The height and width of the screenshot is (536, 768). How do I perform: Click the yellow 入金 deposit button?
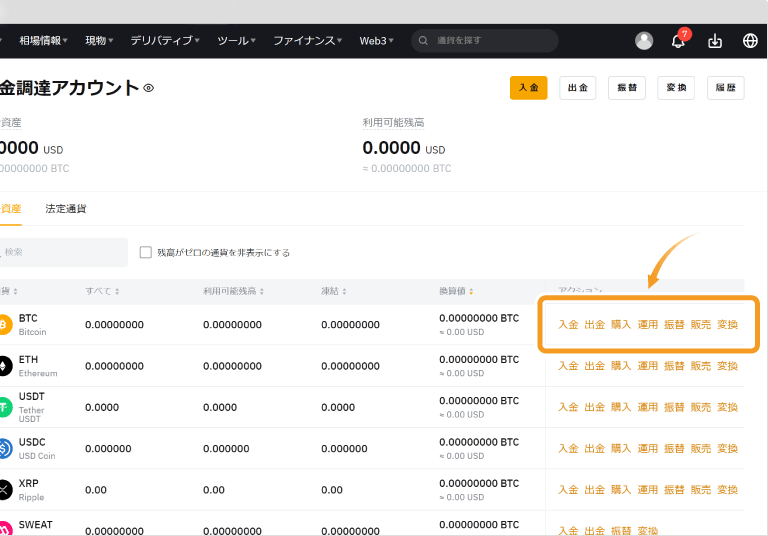click(x=528, y=88)
